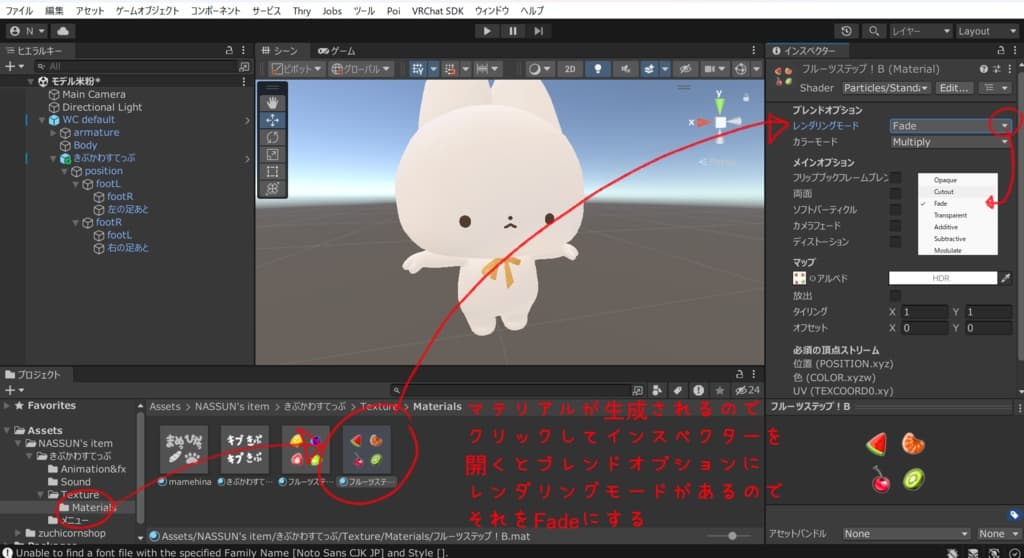Toggle scene effects icon
Screen dimensions: 1024x558
(x=648, y=69)
